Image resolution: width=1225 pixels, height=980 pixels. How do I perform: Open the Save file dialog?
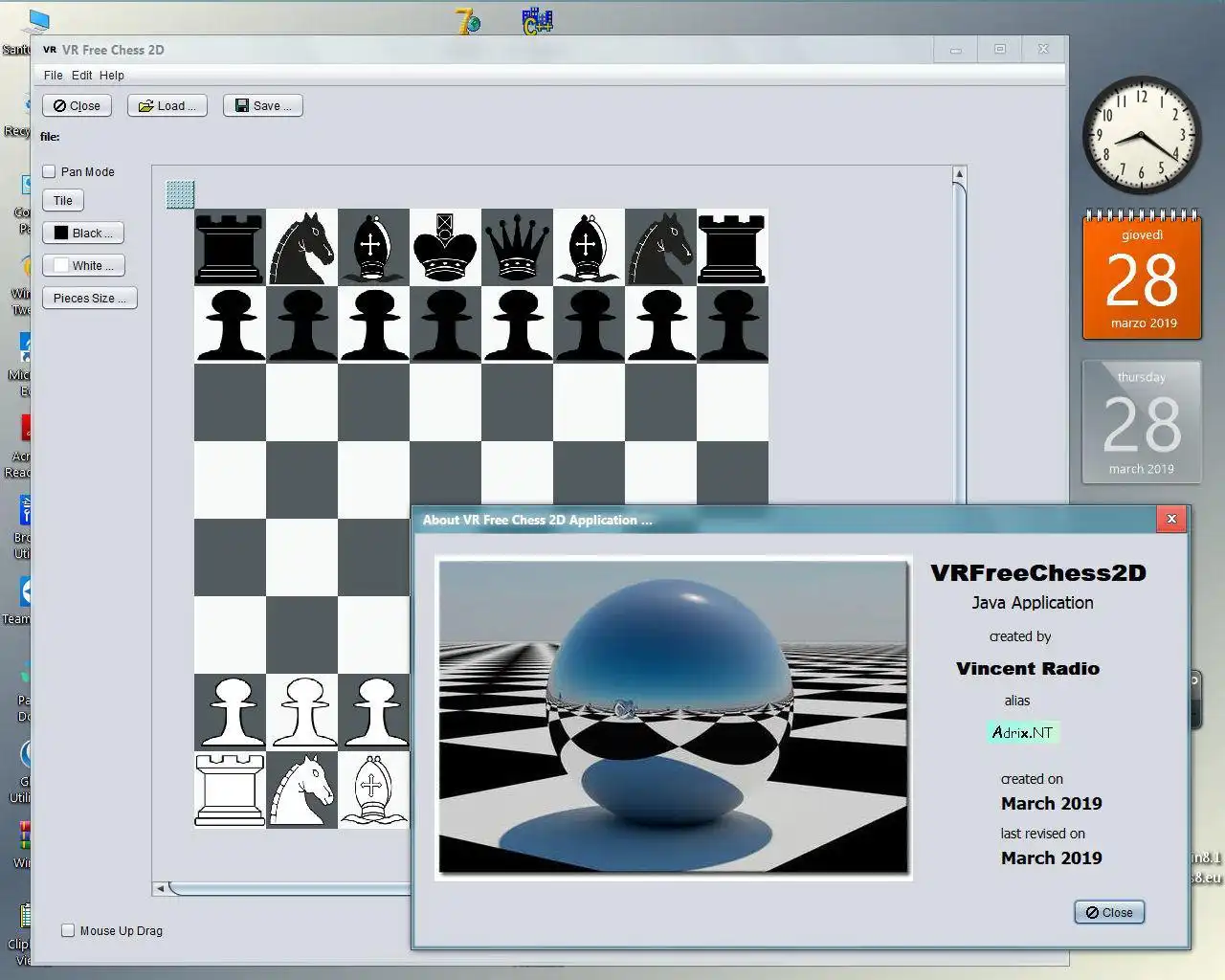click(x=262, y=106)
